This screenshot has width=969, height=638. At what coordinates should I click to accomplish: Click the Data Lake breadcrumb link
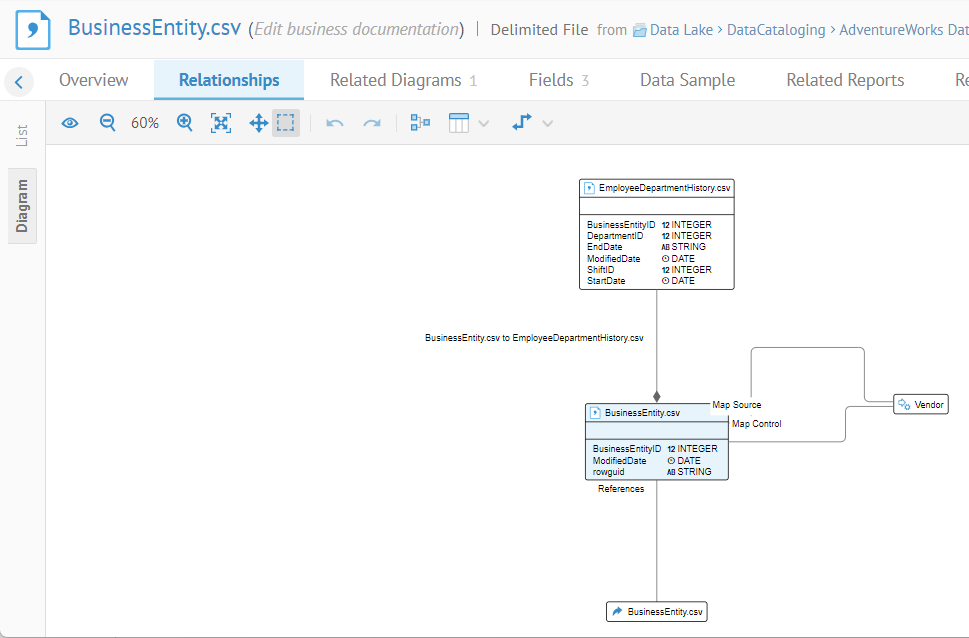pyautogui.click(x=680, y=30)
